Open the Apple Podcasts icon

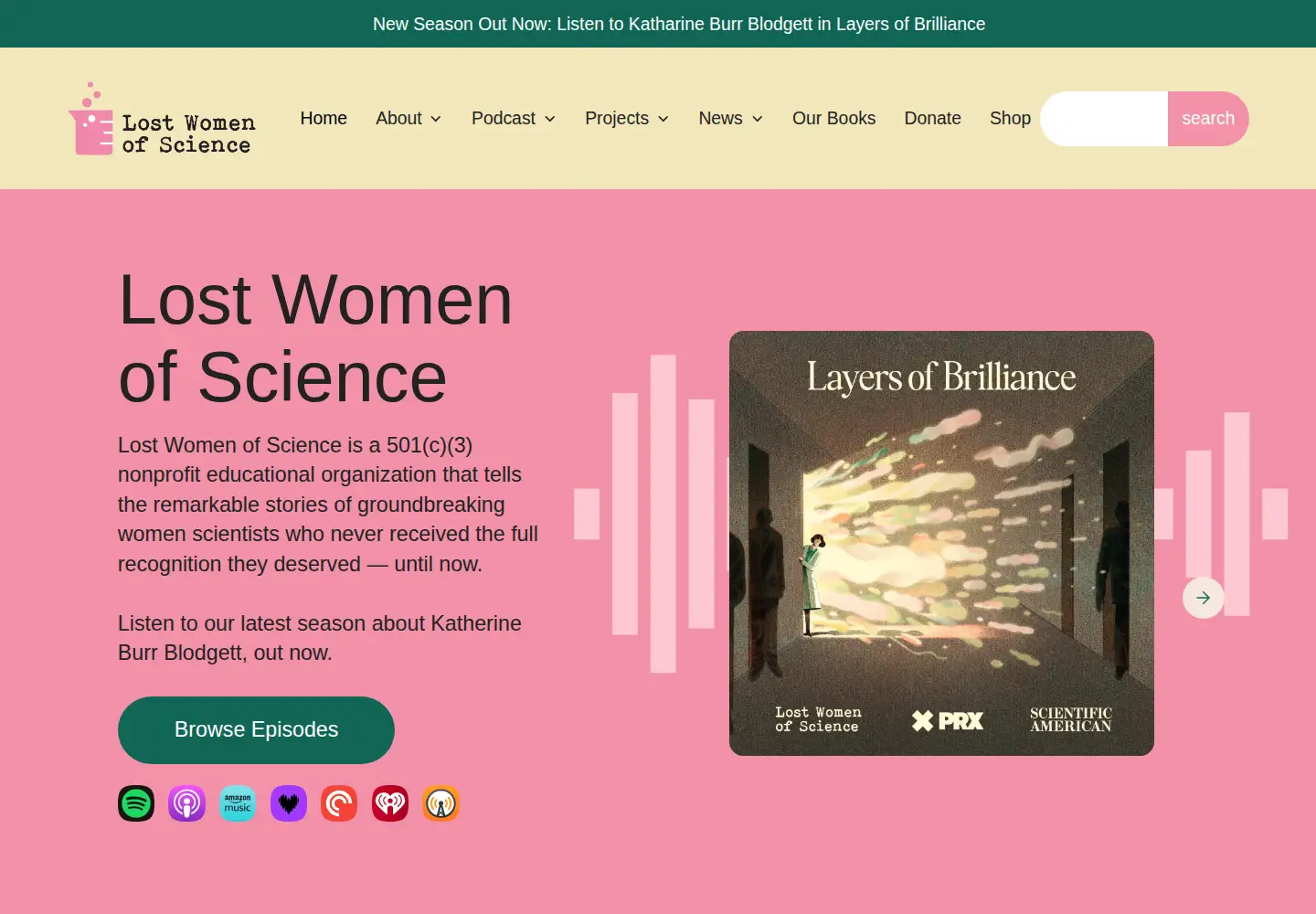[186, 803]
